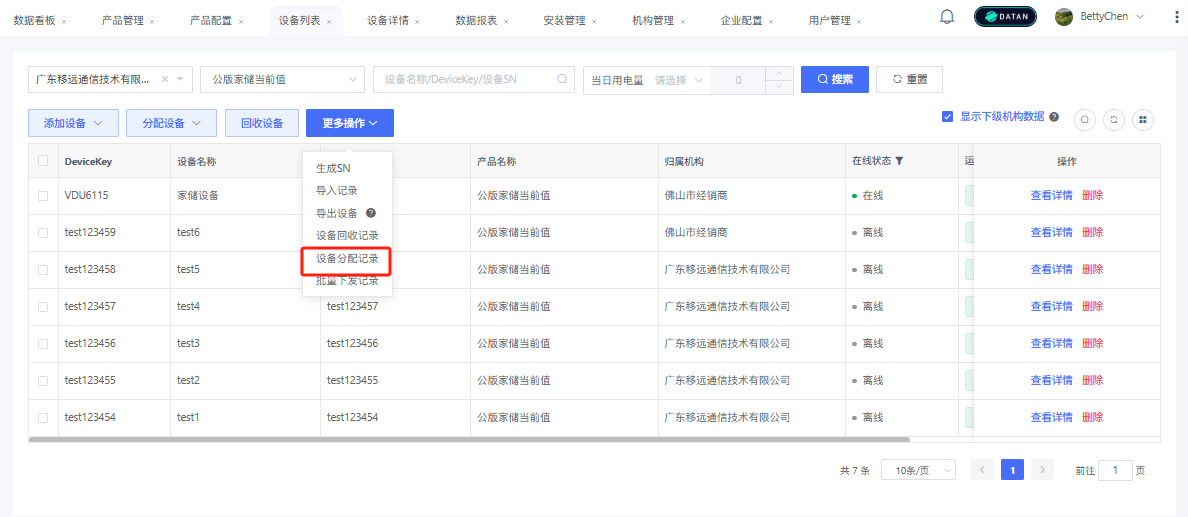The image size is (1188, 517).
Task: Uncheck the 显示下级机构数据 checkbox
Action: [947, 117]
